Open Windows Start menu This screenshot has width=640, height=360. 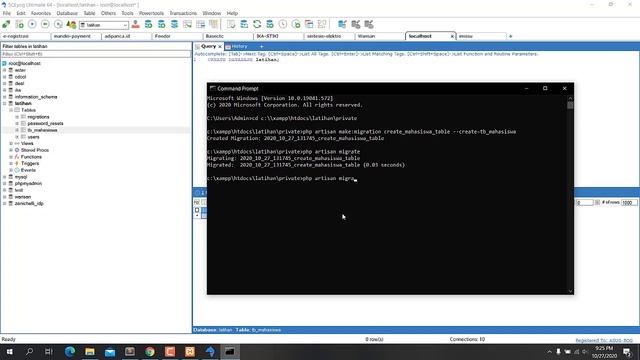pos(9,351)
